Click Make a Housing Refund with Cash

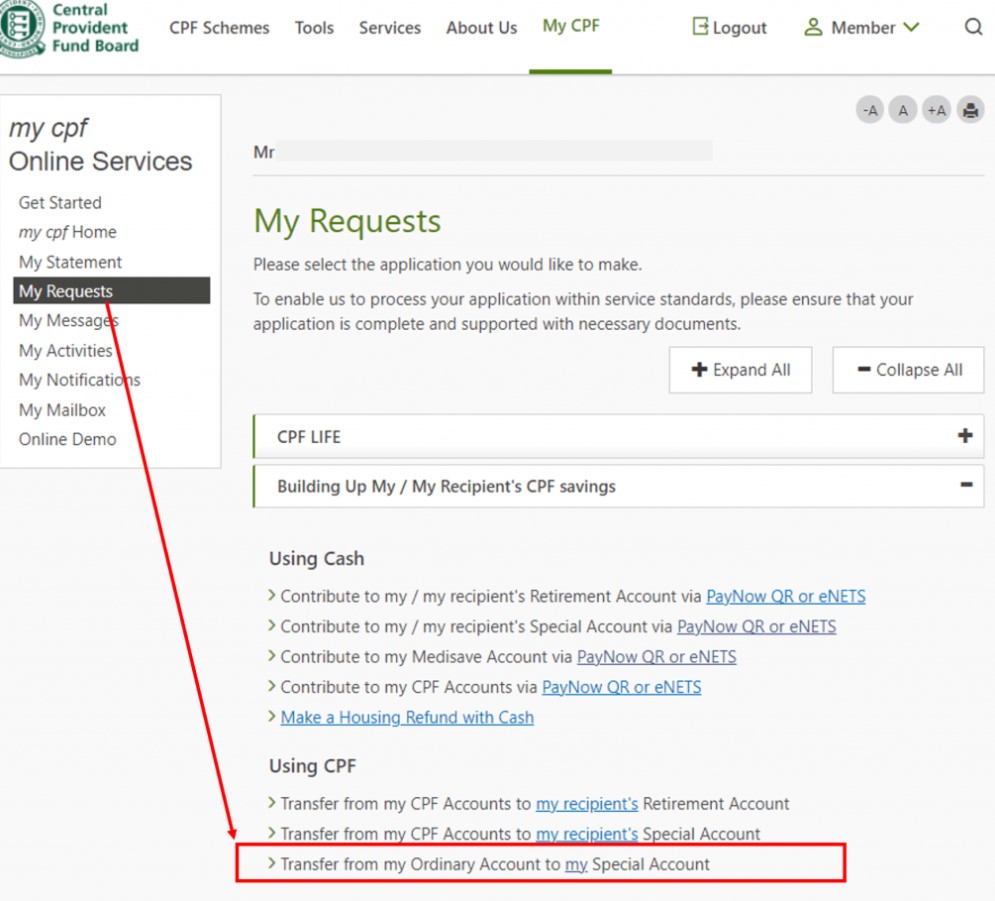coord(407,717)
